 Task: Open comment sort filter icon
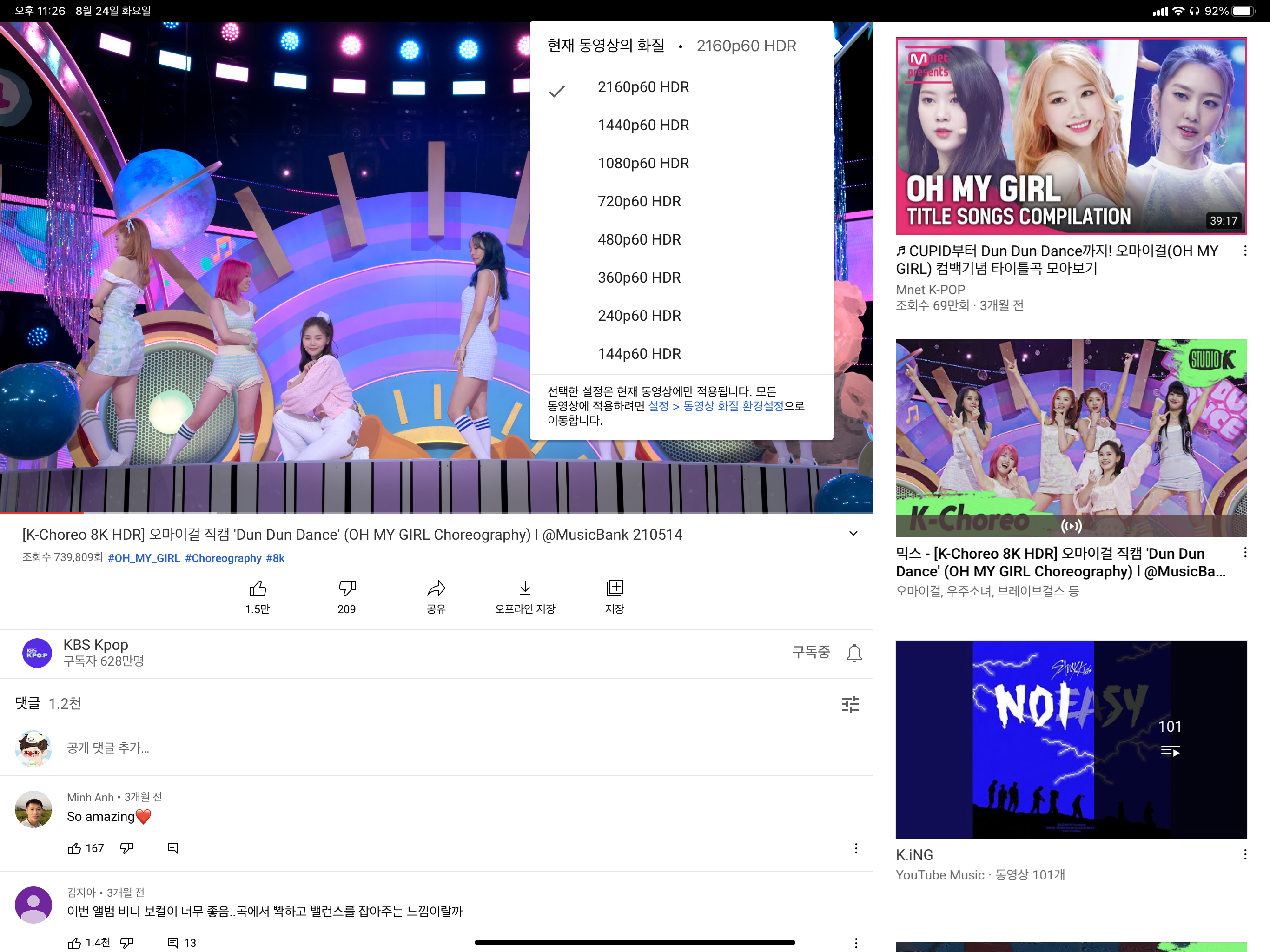[x=850, y=704]
